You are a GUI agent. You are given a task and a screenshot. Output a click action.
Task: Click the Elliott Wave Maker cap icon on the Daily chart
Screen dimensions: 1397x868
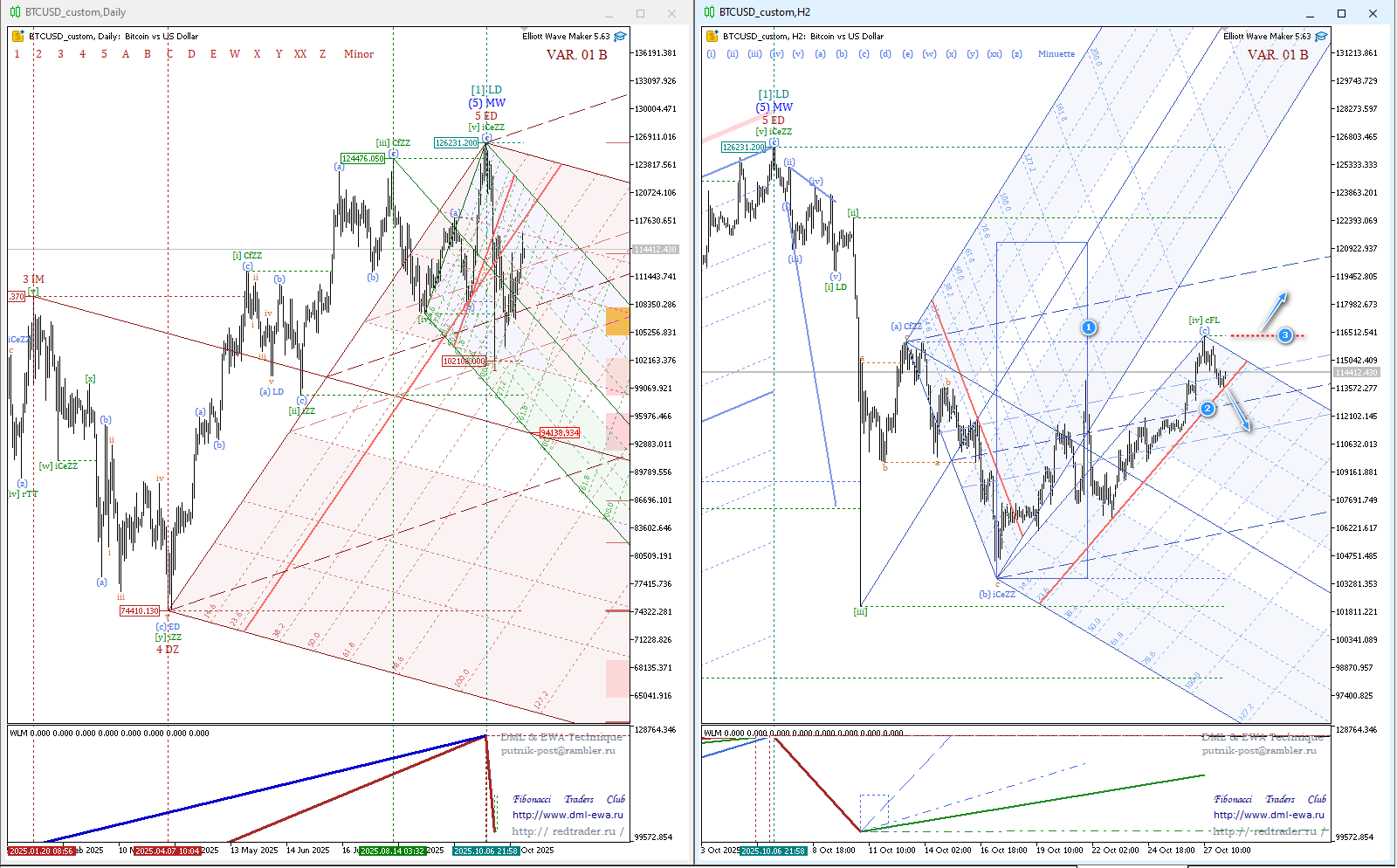pos(620,37)
